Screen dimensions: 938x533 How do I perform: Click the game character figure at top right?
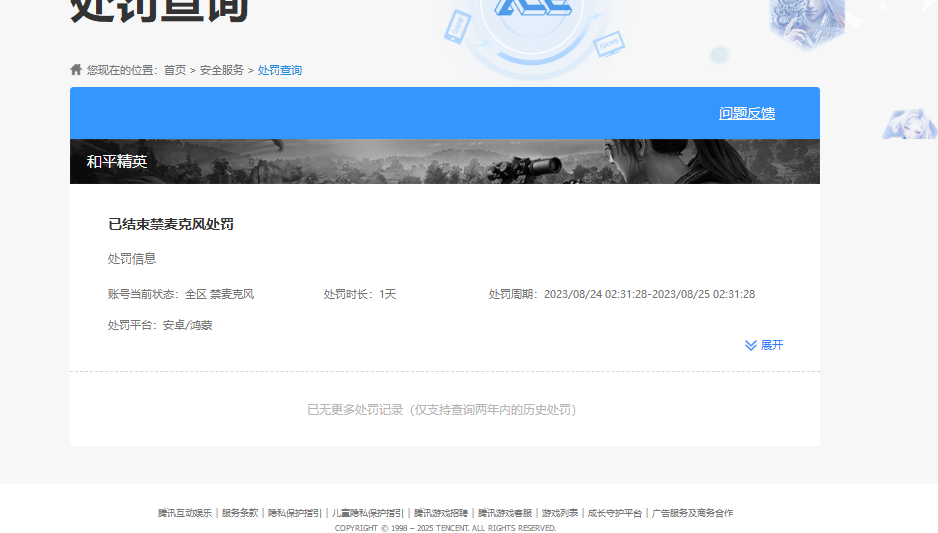click(806, 22)
